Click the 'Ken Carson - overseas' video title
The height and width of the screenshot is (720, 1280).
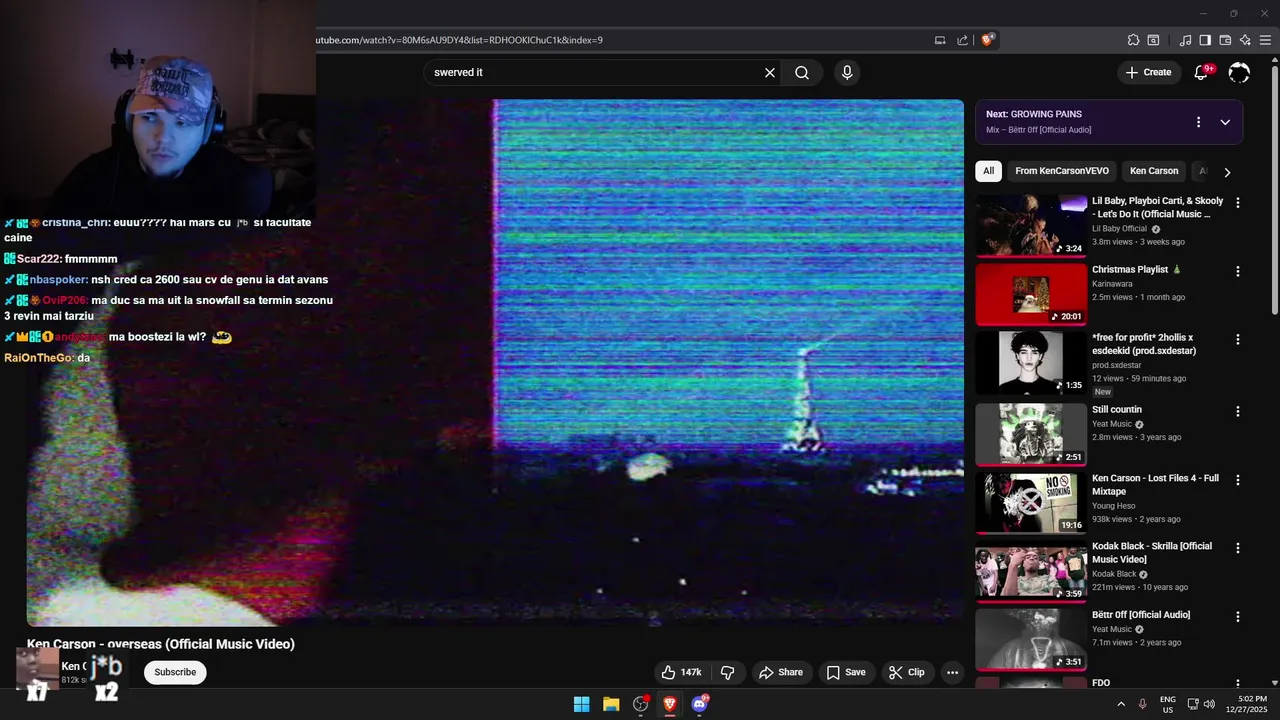(x=161, y=644)
